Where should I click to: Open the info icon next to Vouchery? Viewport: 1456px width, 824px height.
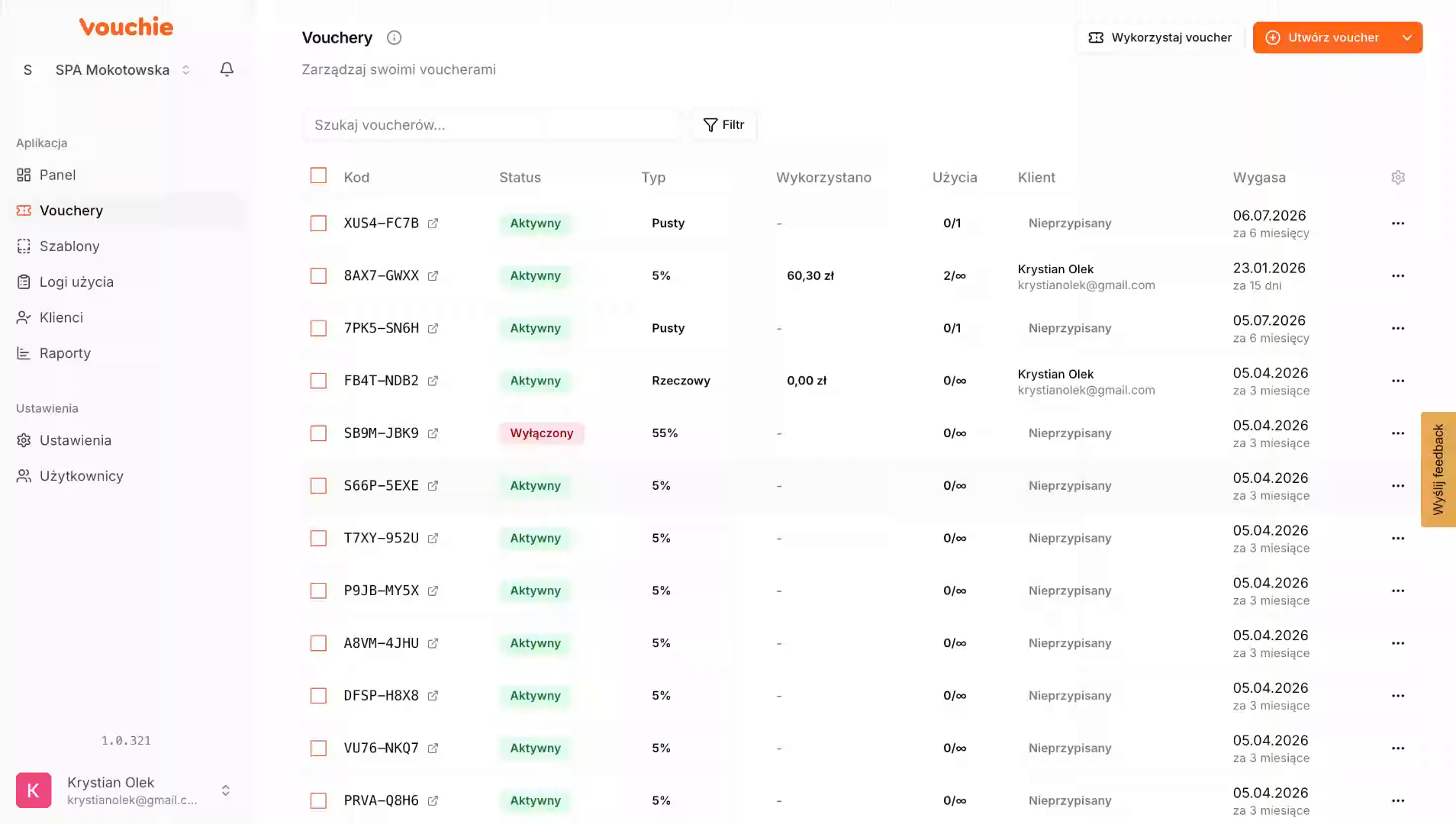coord(394,37)
